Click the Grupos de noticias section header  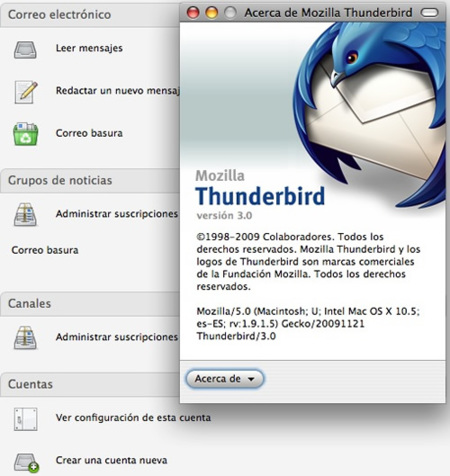(x=90, y=180)
